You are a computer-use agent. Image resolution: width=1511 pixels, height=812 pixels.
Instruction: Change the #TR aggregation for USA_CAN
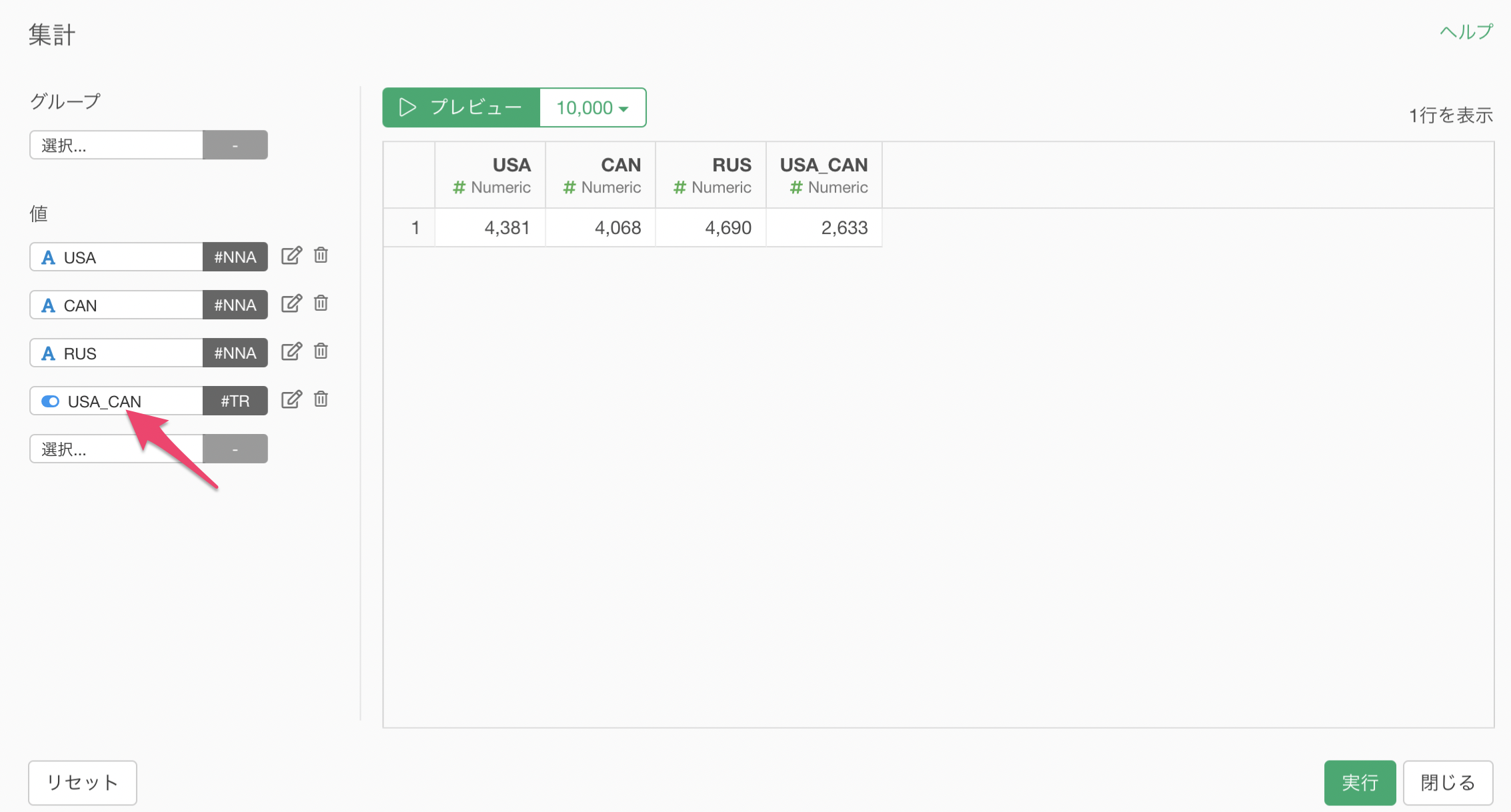235,401
